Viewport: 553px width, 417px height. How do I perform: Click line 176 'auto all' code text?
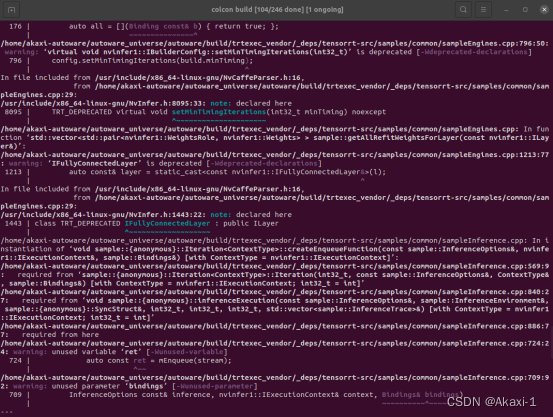click(x=174, y=26)
